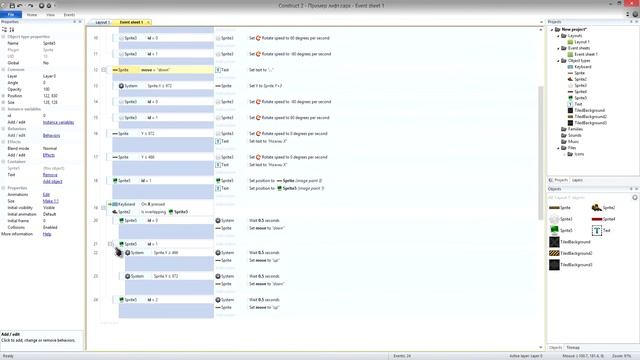The height and width of the screenshot is (360, 640).
Task: Collapse Object type properties section
Action: pos(3,37)
